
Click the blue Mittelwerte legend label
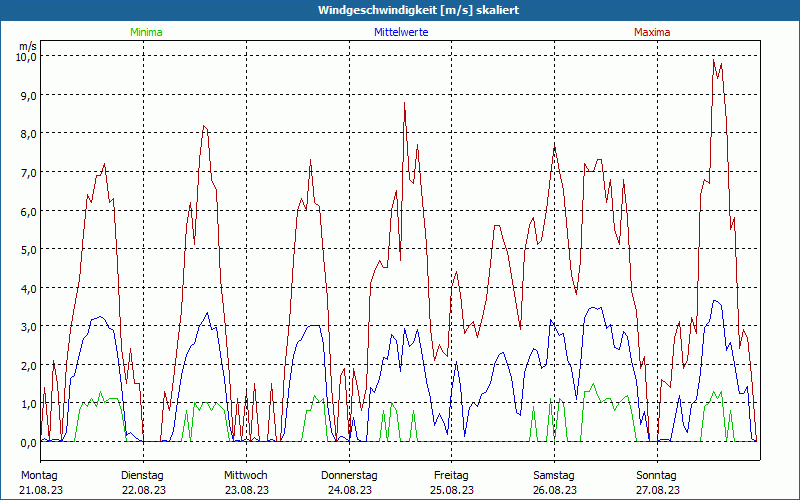click(401, 32)
